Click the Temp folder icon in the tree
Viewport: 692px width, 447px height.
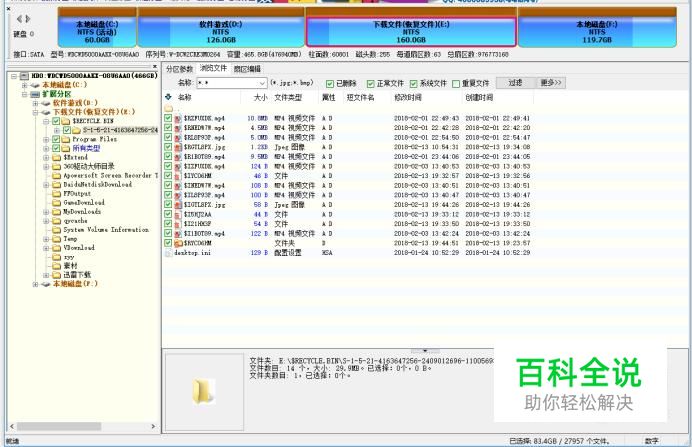(56, 239)
